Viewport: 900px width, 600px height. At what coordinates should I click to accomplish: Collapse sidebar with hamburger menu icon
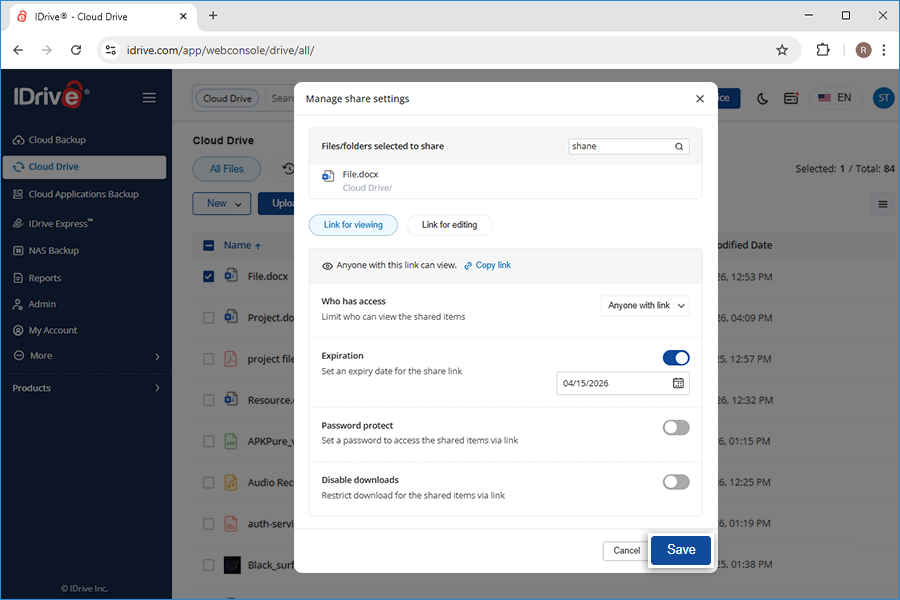coord(149,98)
